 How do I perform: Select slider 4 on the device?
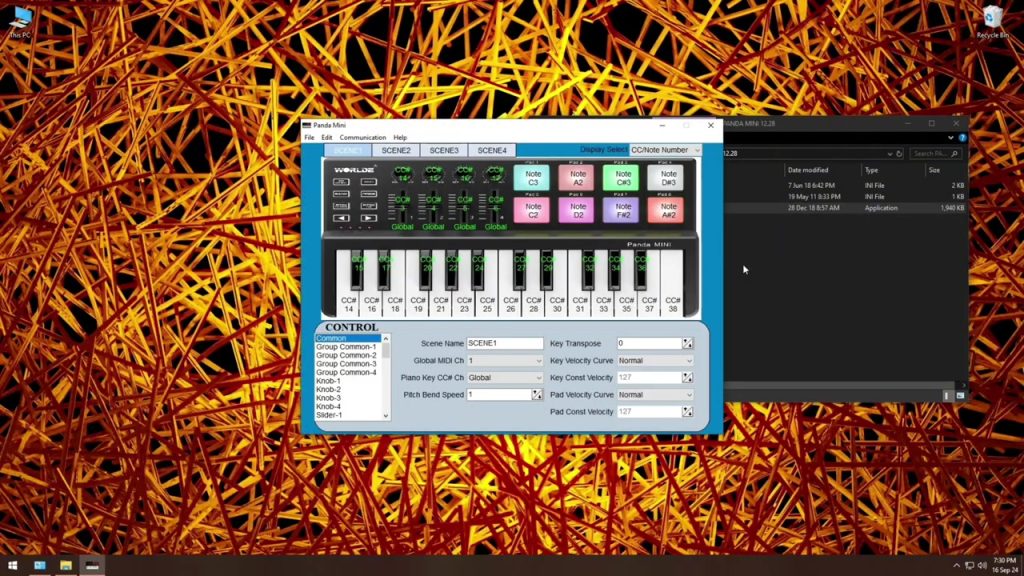pyautogui.click(x=495, y=207)
